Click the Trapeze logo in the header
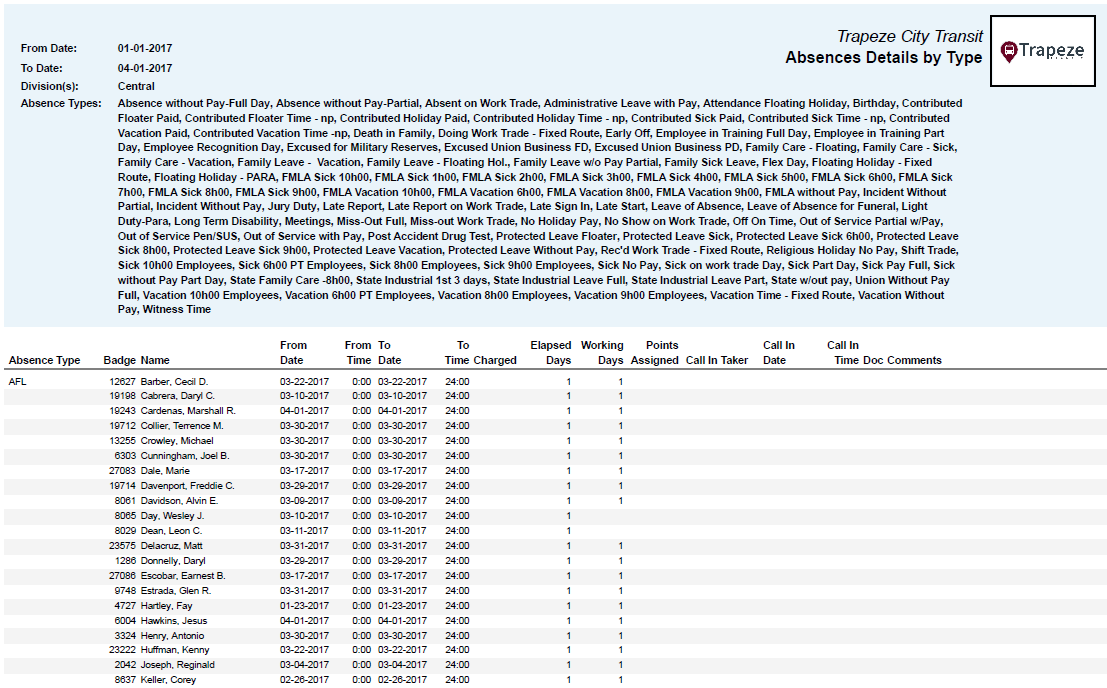Viewport: 1107px width, 688px height. 1043,51
